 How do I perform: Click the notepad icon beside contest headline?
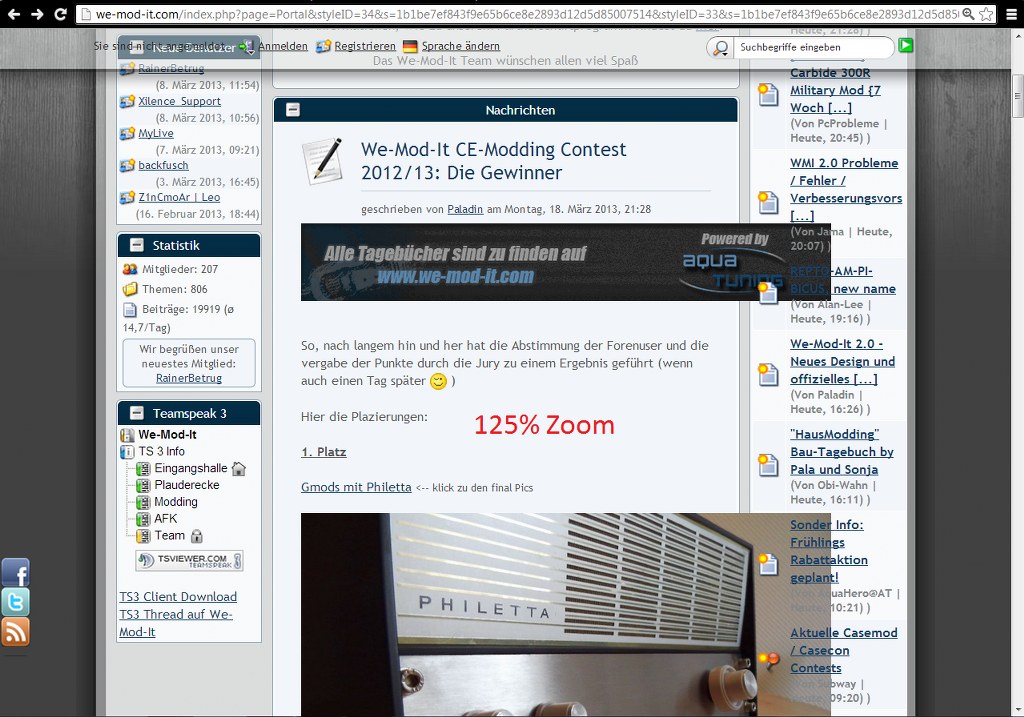click(x=322, y=160)
